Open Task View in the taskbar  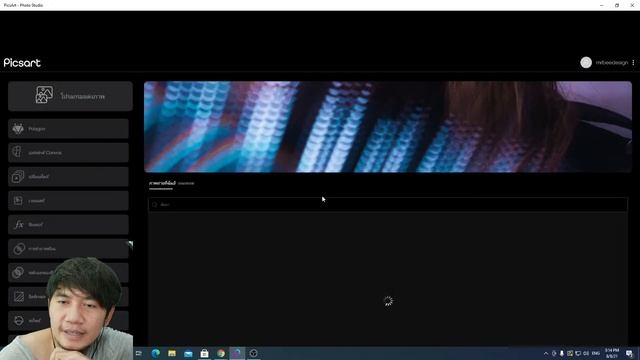(x=139, y=353)
